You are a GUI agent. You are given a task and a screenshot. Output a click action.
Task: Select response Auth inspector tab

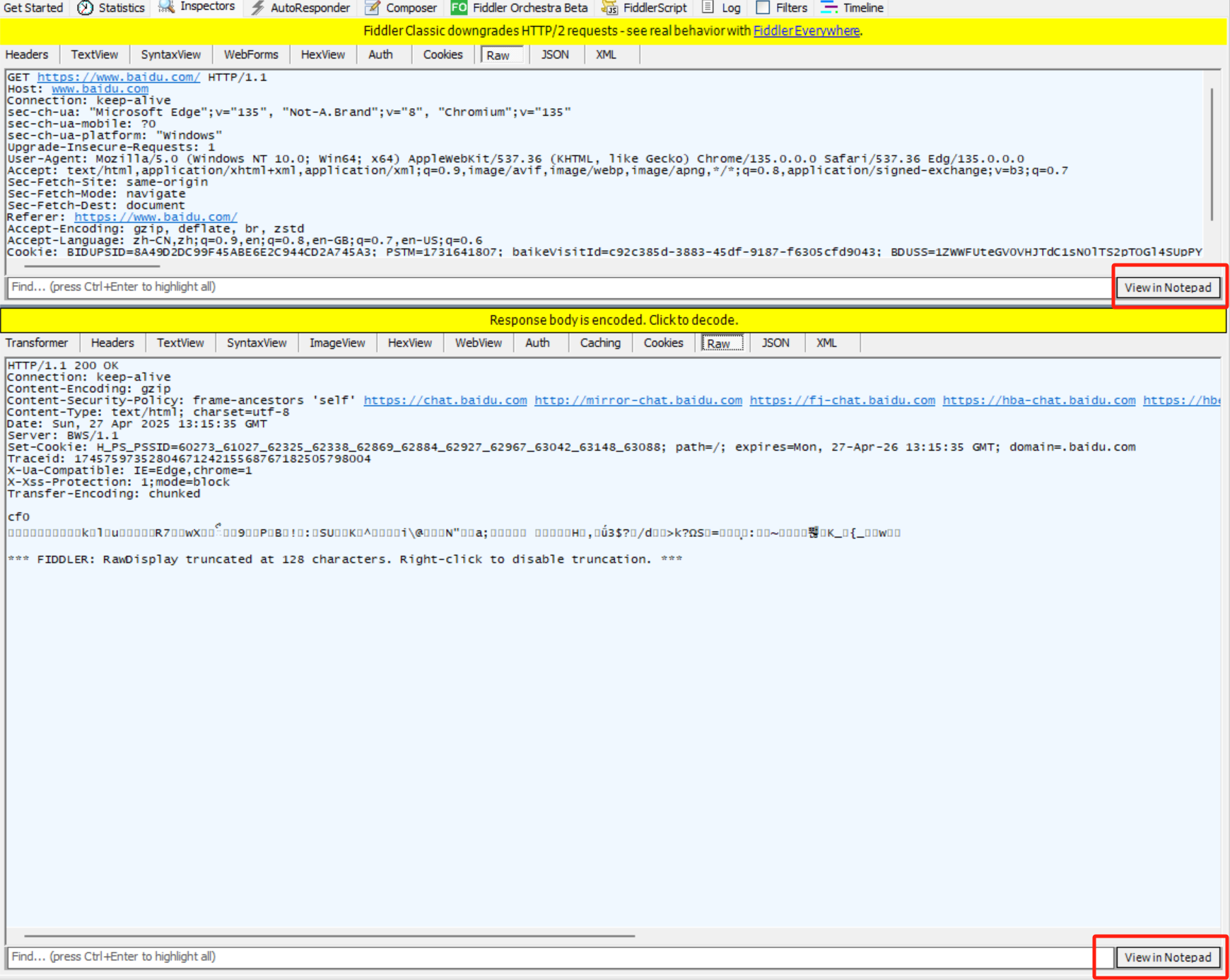point(537,343)
